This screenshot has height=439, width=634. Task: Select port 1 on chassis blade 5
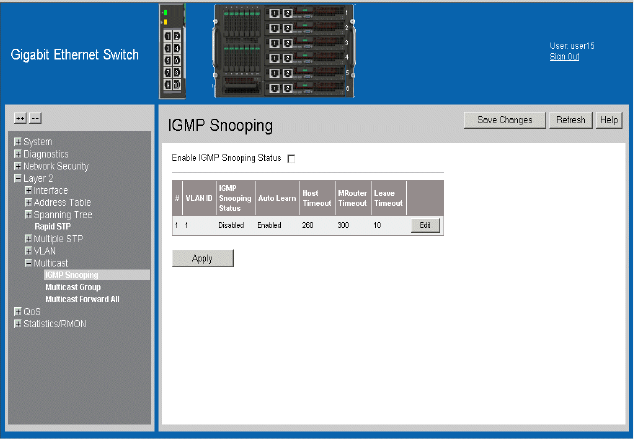click(275, 74)
